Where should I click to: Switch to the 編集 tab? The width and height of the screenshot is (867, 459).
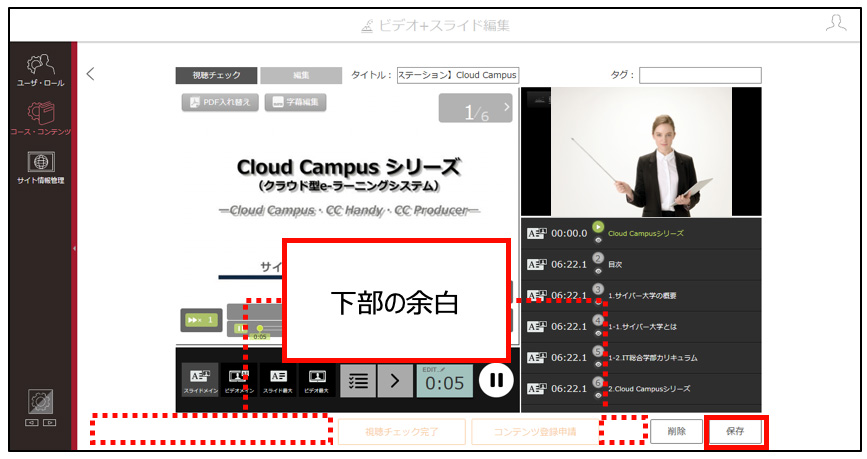tap(301, 75)
